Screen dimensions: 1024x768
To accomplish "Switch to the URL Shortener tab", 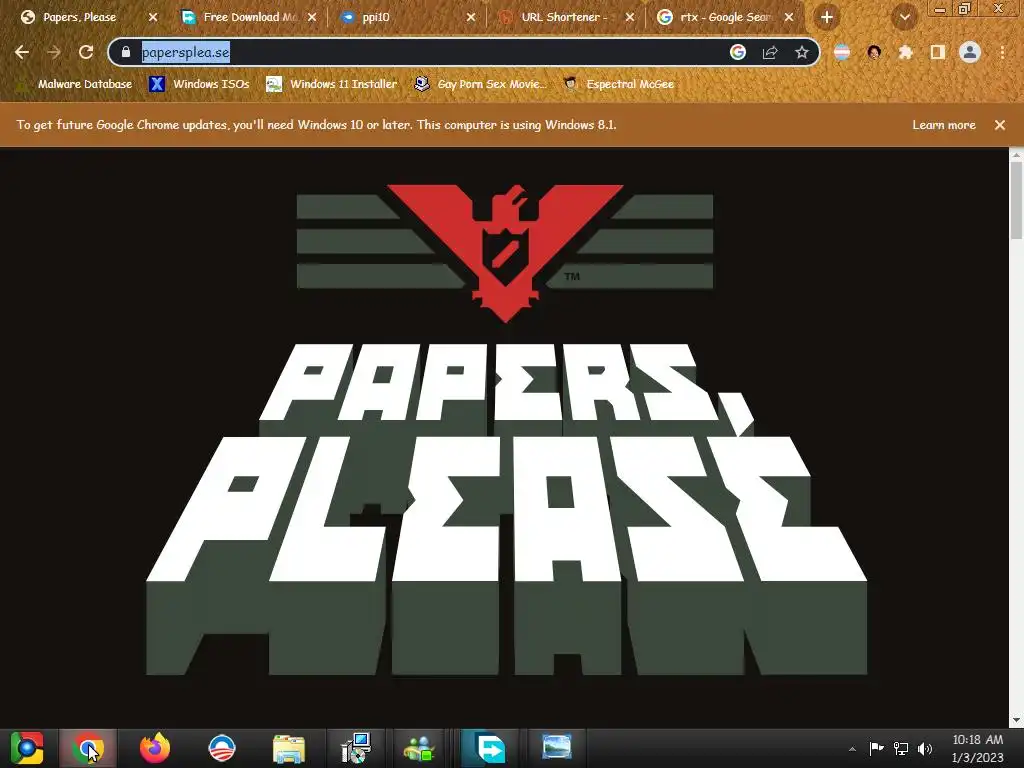I will [x=564, y=18].
